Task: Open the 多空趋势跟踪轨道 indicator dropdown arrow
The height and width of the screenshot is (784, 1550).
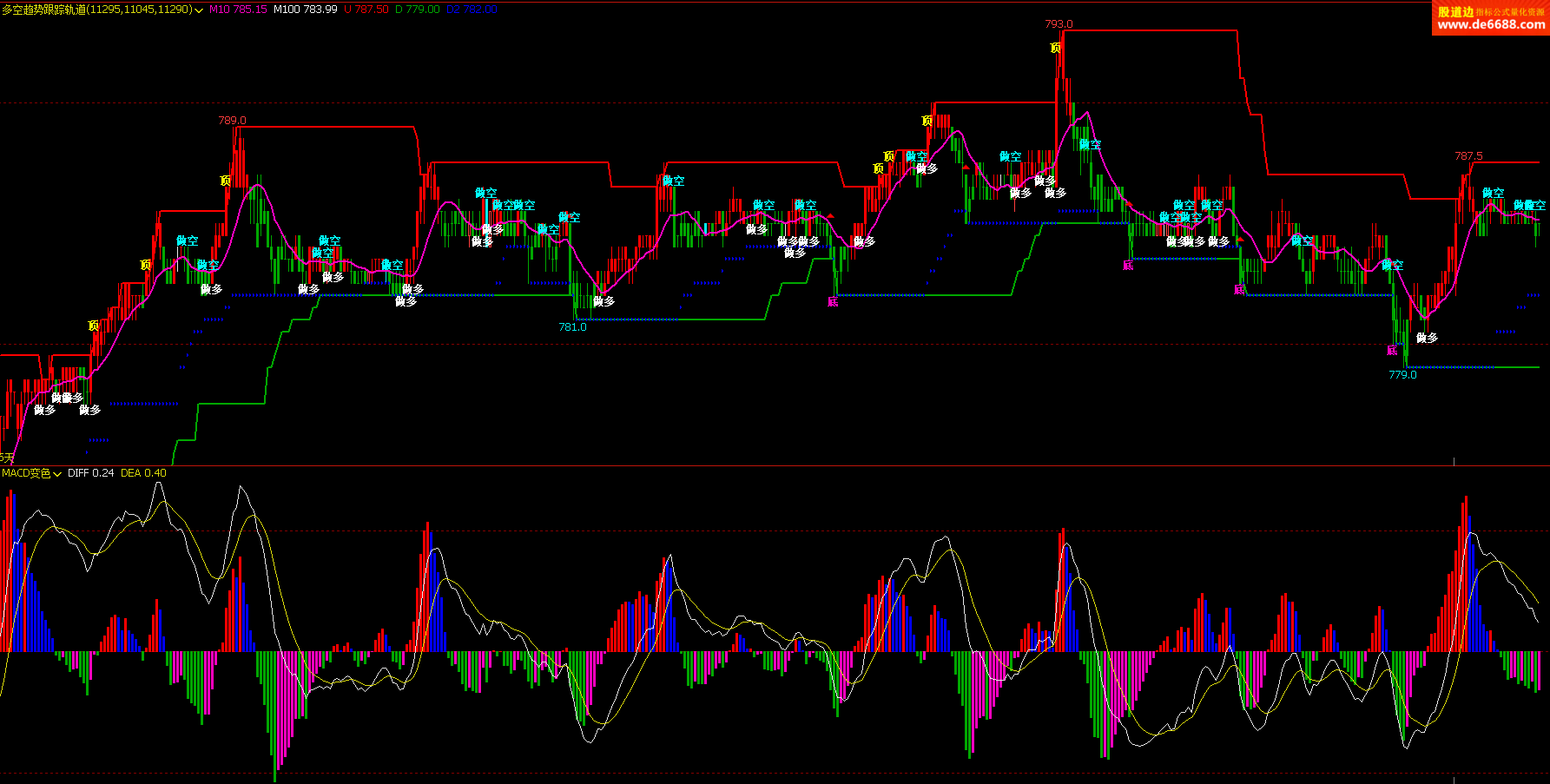Action: pyautogui.click(x=200, y=10)
